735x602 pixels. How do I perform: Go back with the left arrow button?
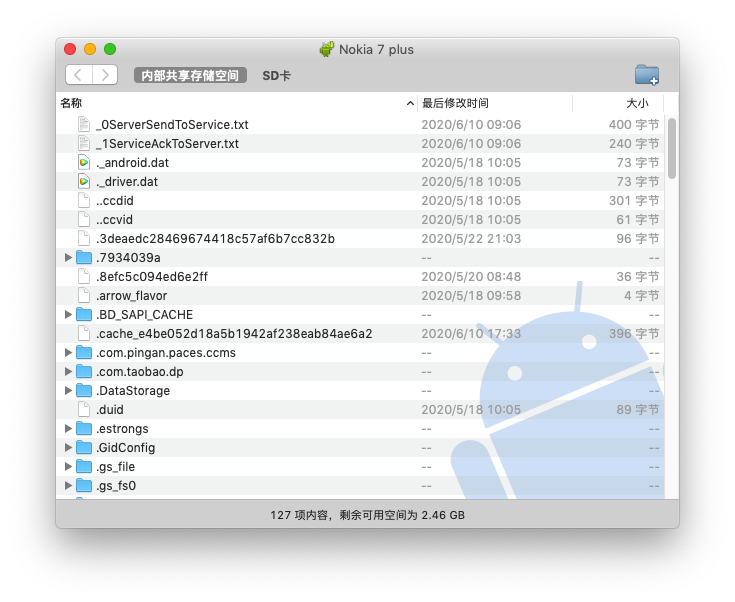(79, 75)
